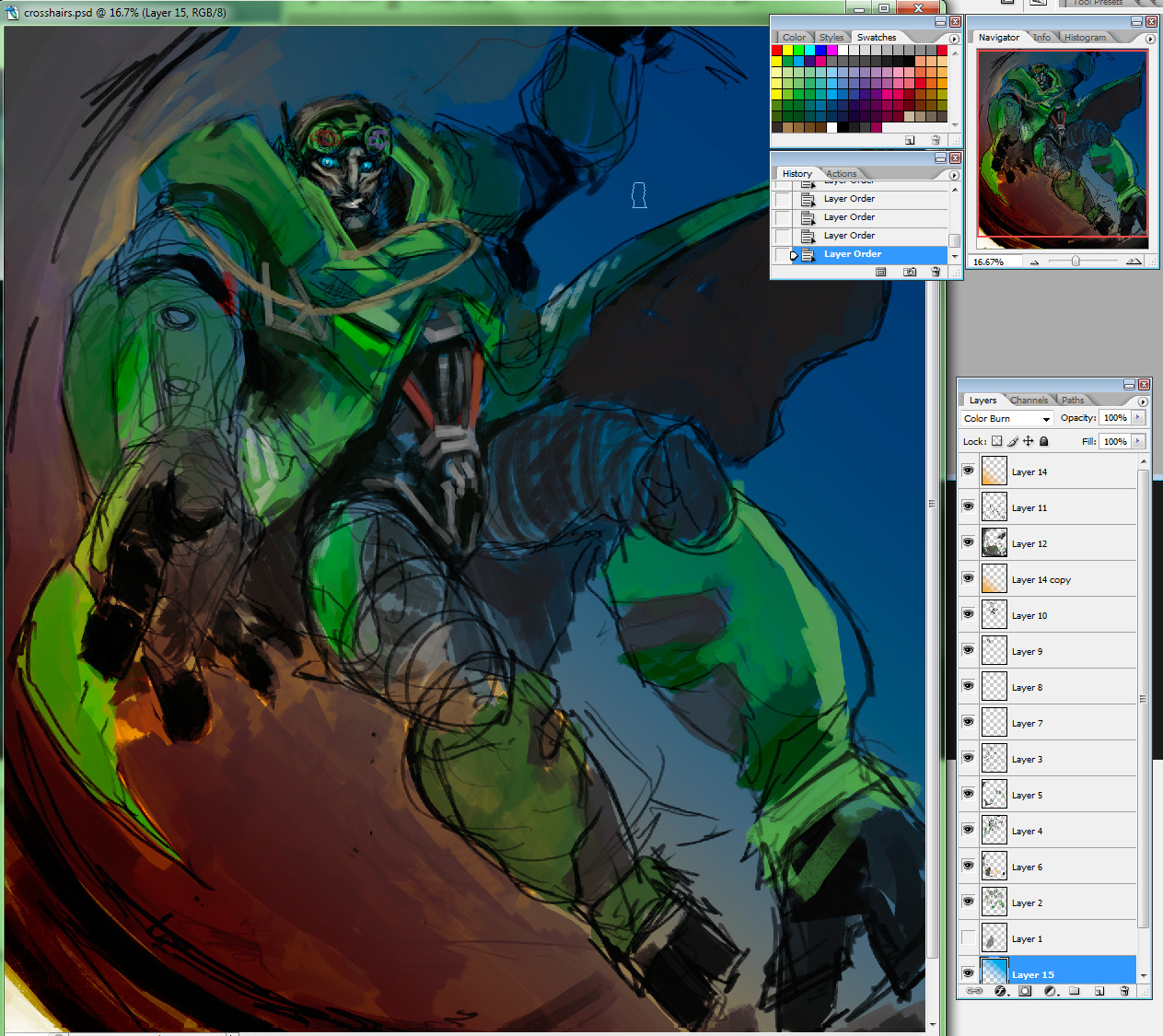This screenshot has height=1036, width=1163.
Task: Pick the white swatch in bottom swatch row
Action: click(832, 128)
